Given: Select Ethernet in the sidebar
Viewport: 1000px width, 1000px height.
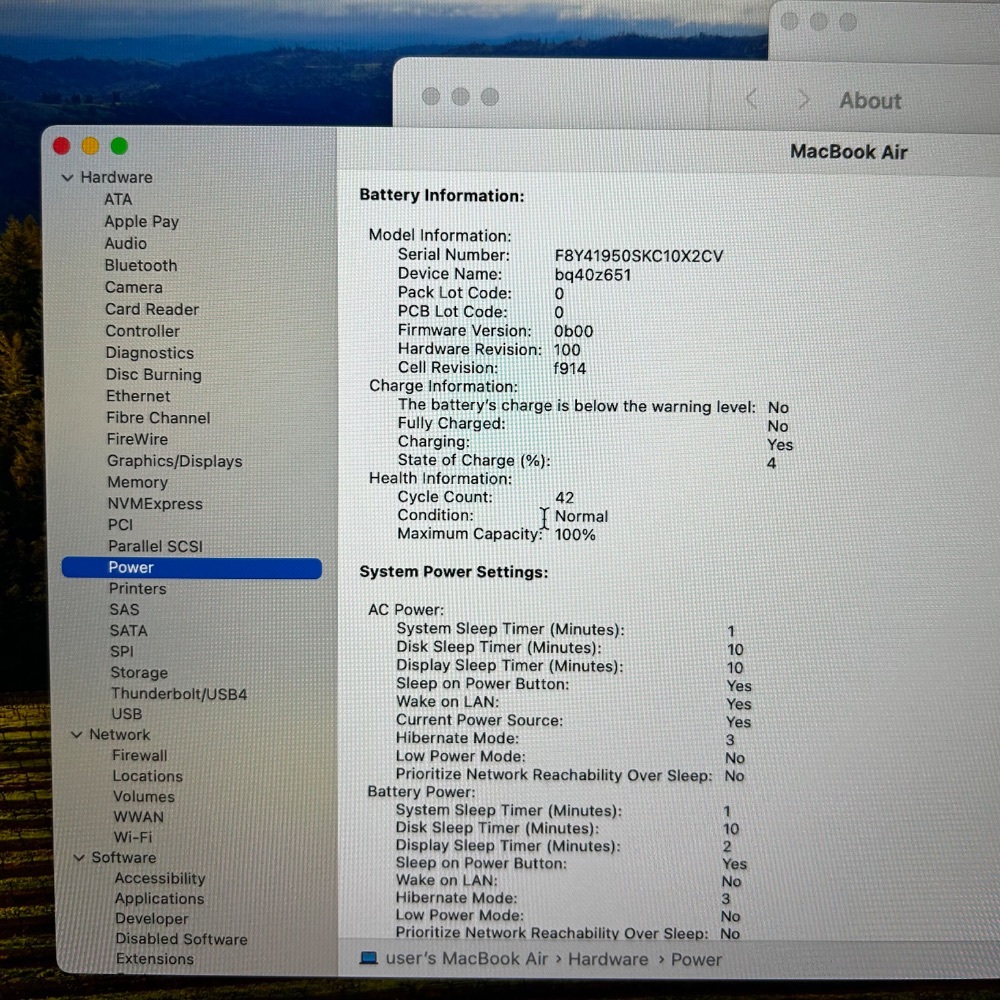Looking at the screenshot, I should (138, 396).
